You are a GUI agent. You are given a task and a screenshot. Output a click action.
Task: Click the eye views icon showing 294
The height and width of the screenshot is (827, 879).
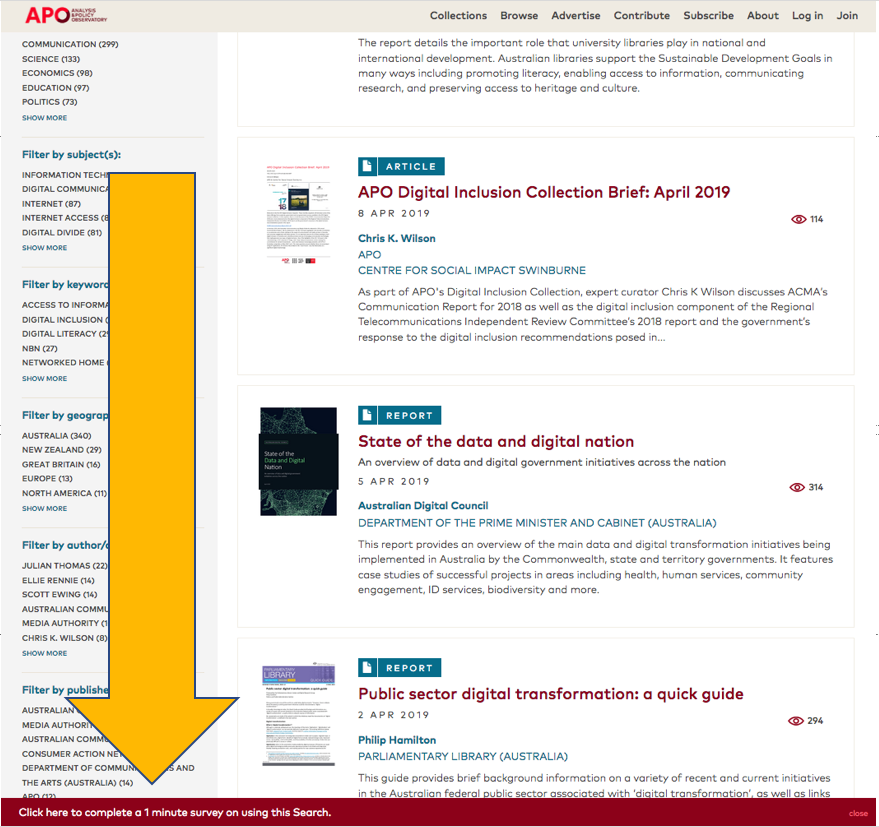coord(798,720)
